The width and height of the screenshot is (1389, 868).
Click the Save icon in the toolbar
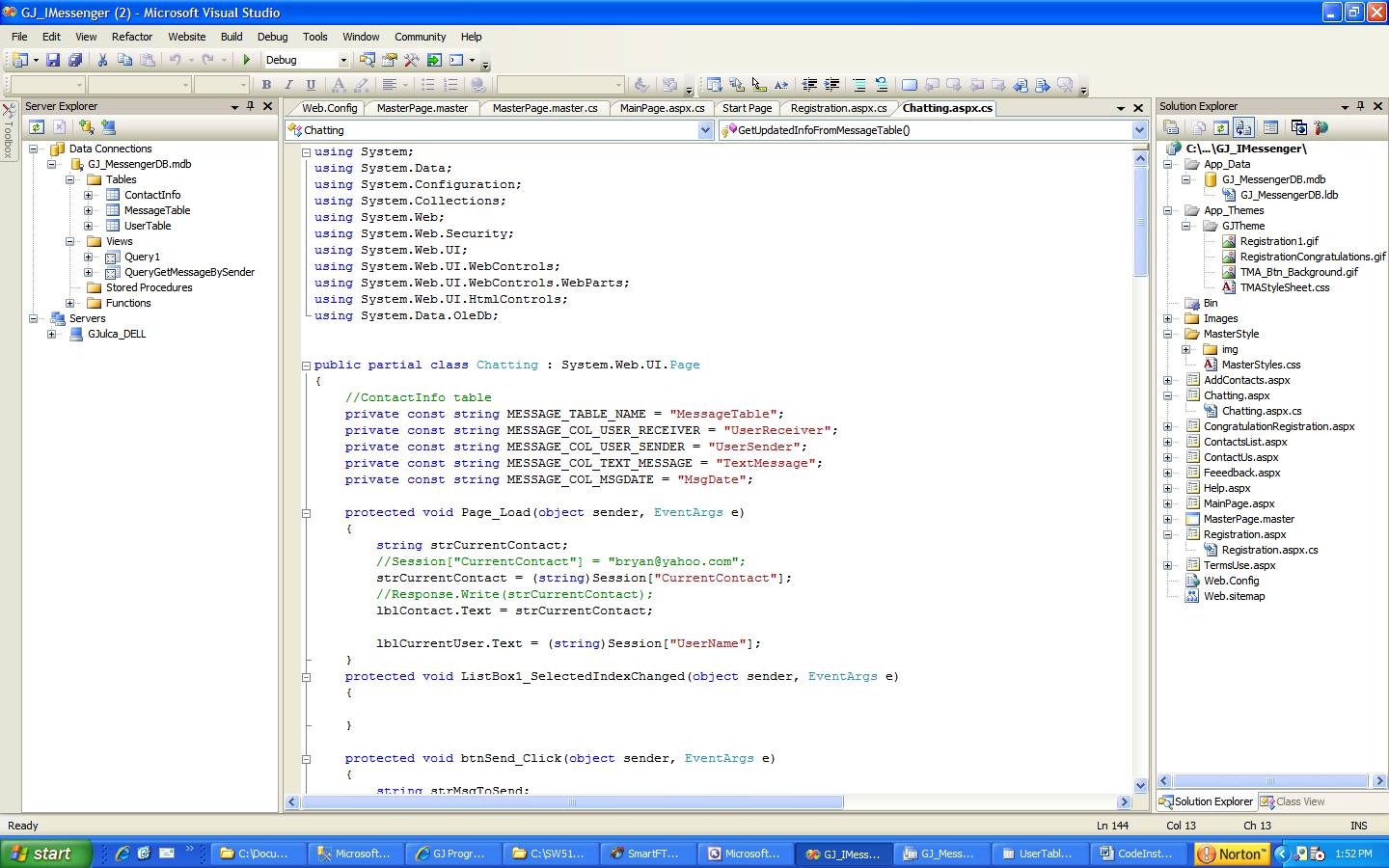pos(53,60)
